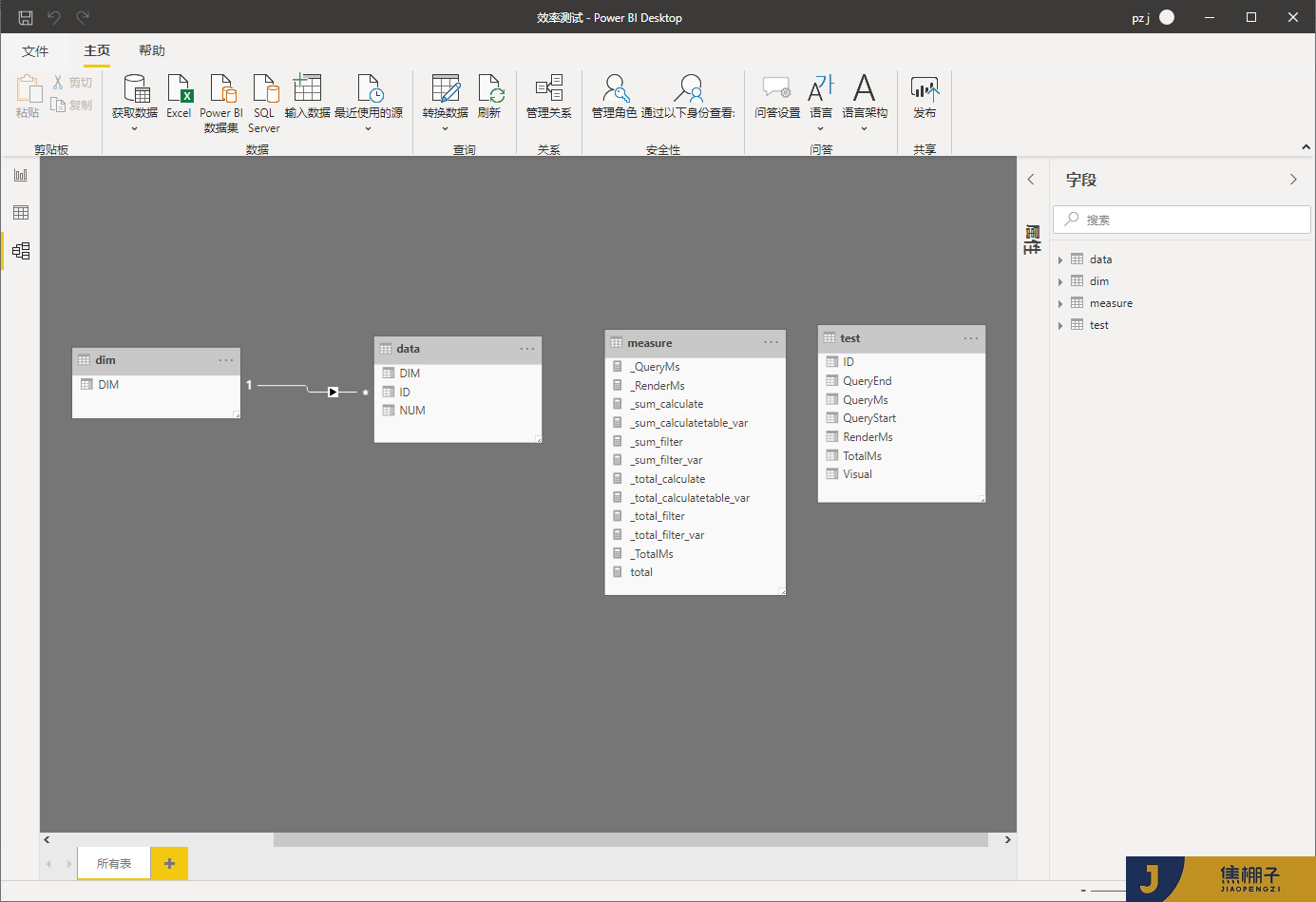Click the Undo arrow in title bar
This screenshot has width=1316, height=902.
click(54, 17)
